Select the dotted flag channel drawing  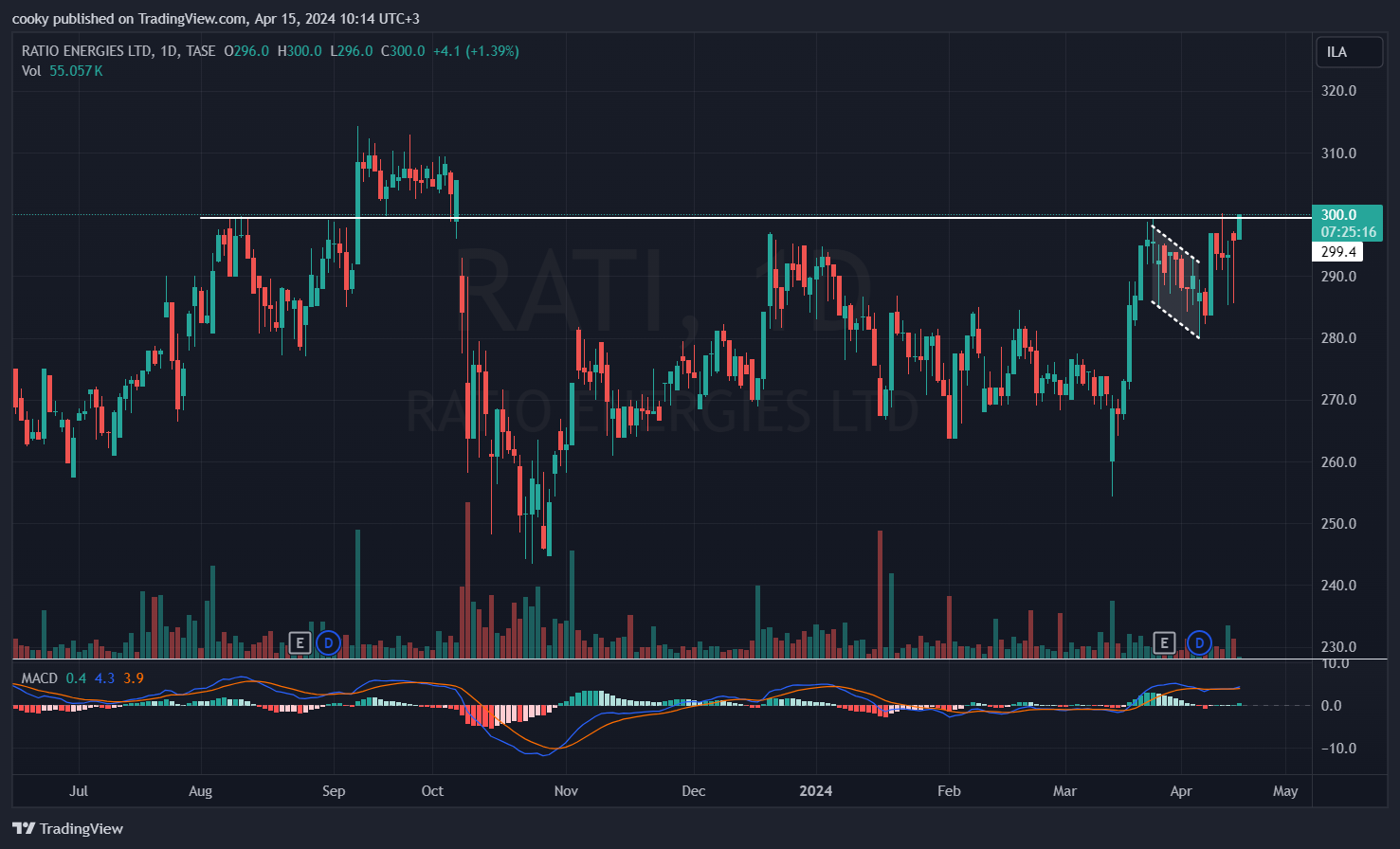1175,280
